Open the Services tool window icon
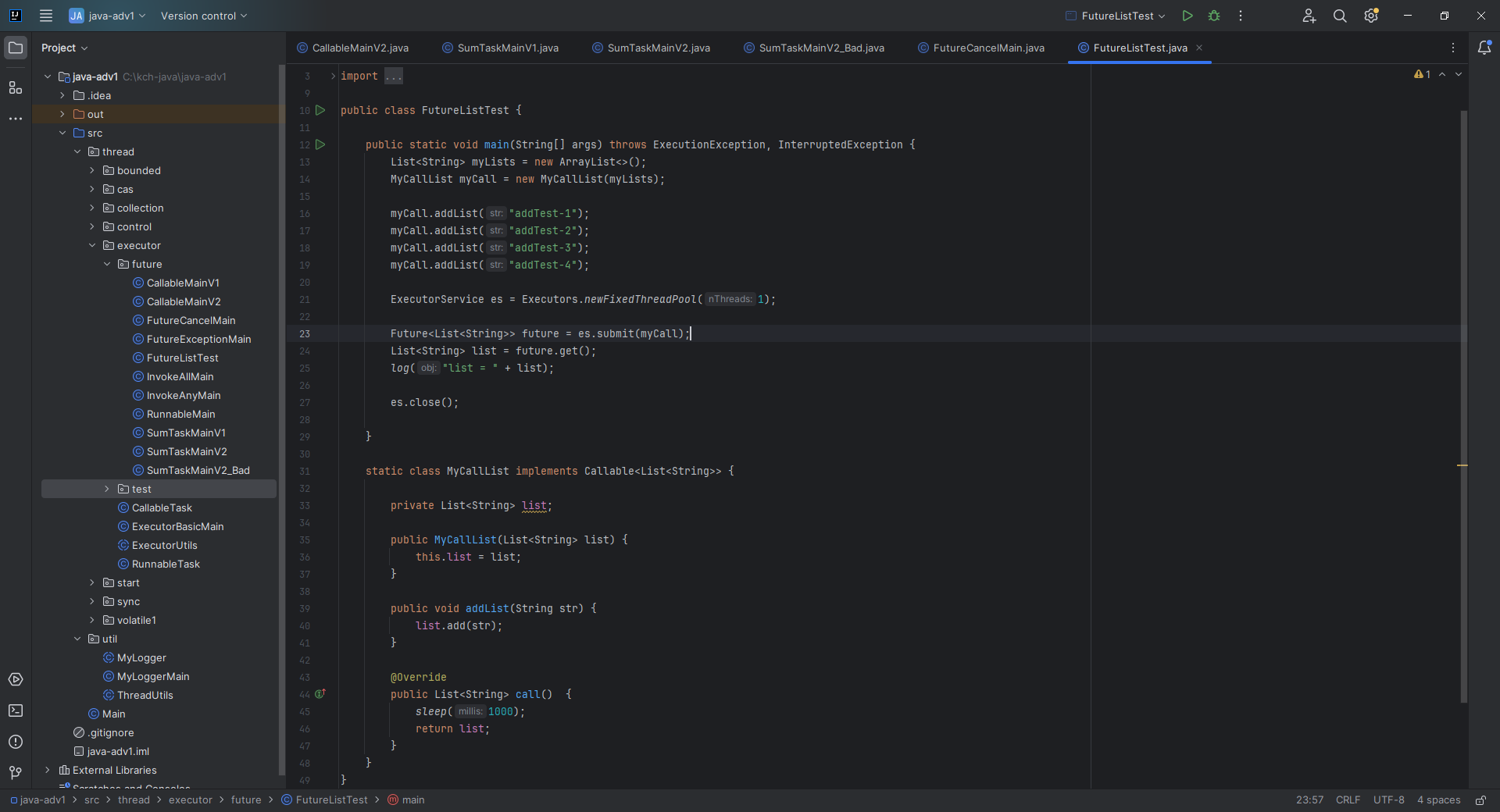This screenshot has width=1500, height=812. 16,679
